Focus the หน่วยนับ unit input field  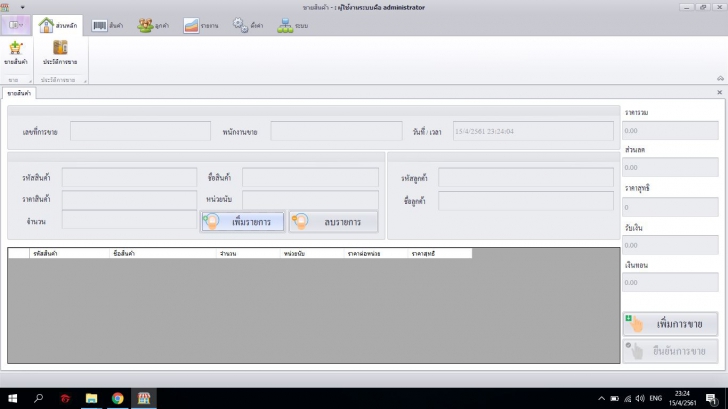tap(310, 199)
